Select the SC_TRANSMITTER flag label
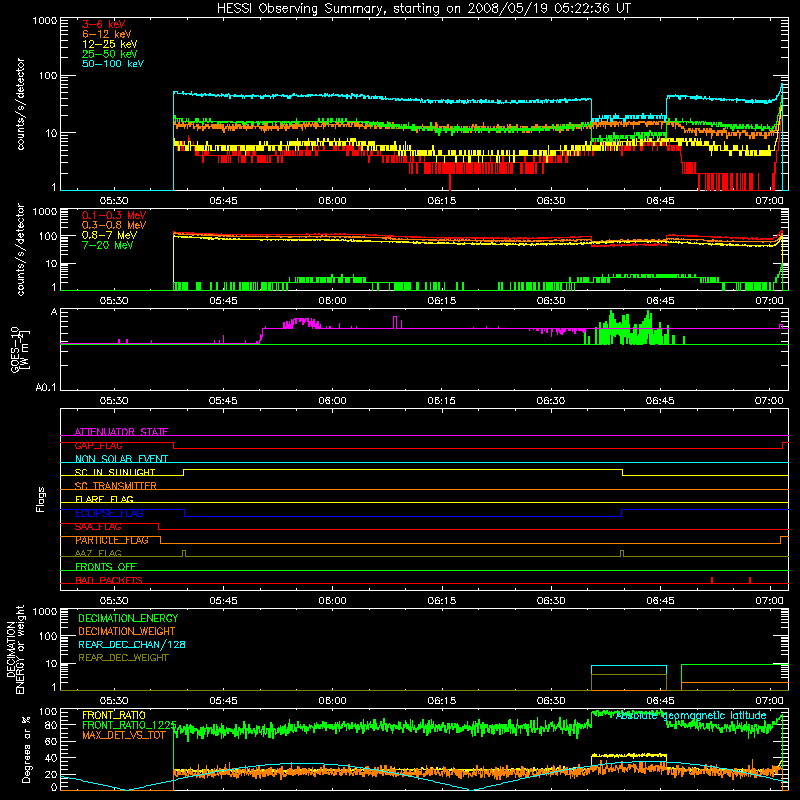 point(116,486)
